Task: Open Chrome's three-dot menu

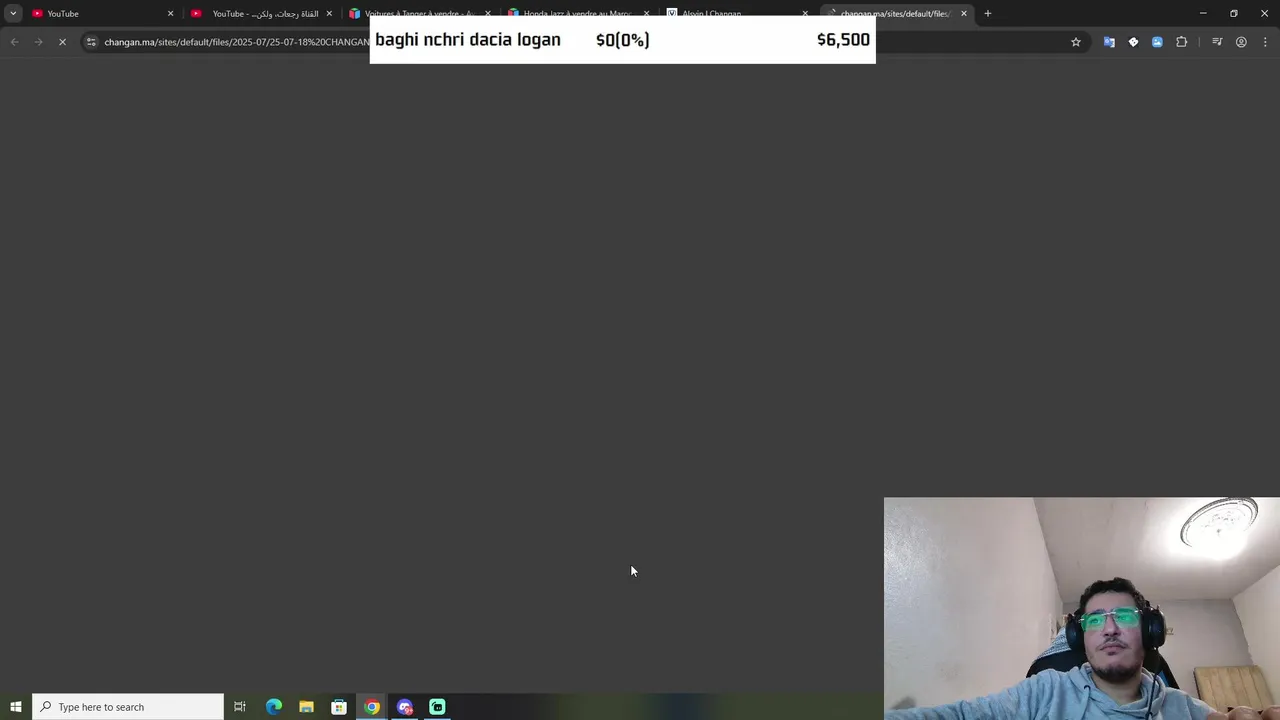Action: [x=1265, y=42]
